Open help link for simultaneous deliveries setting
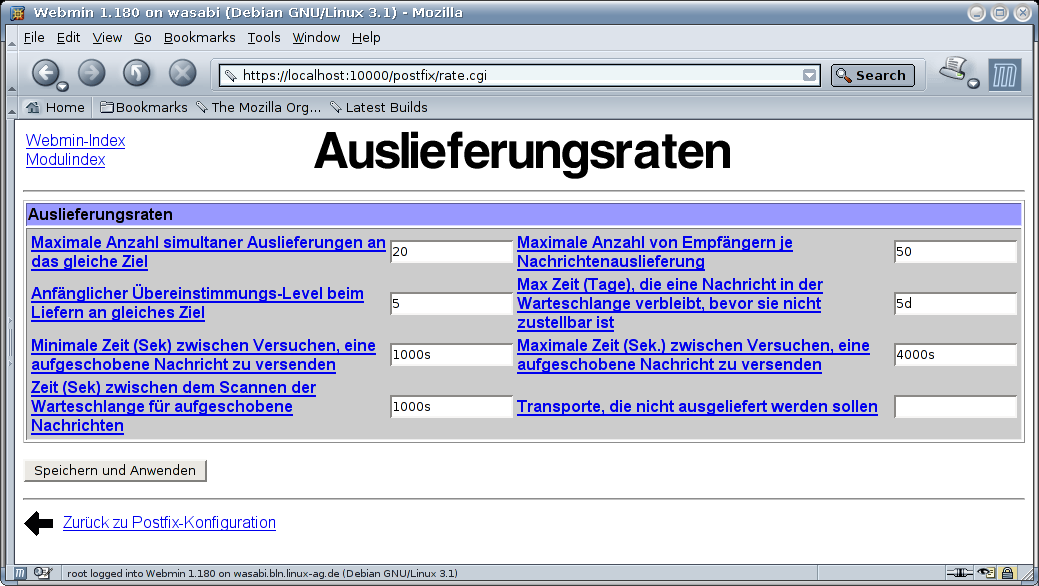 coord(208,252)
